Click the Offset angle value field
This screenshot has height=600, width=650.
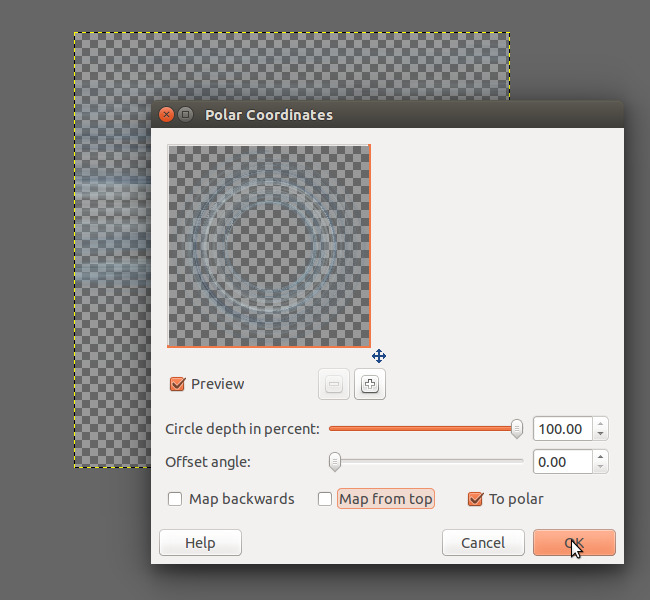562,462
